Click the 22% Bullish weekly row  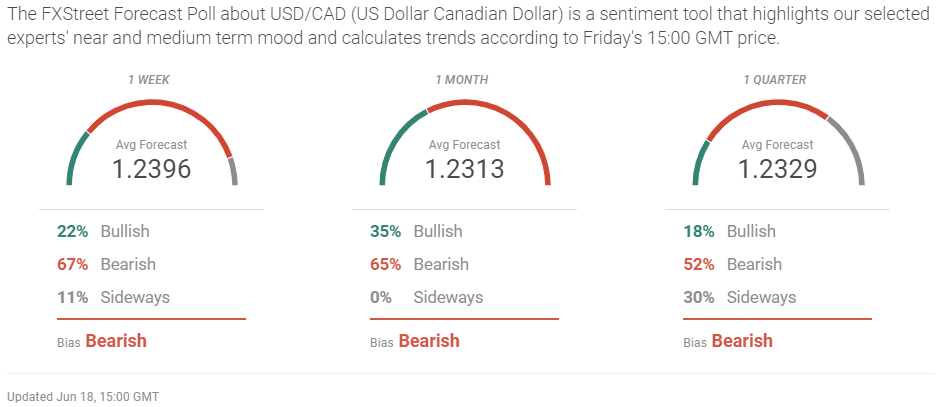click(x=104, y=231)
